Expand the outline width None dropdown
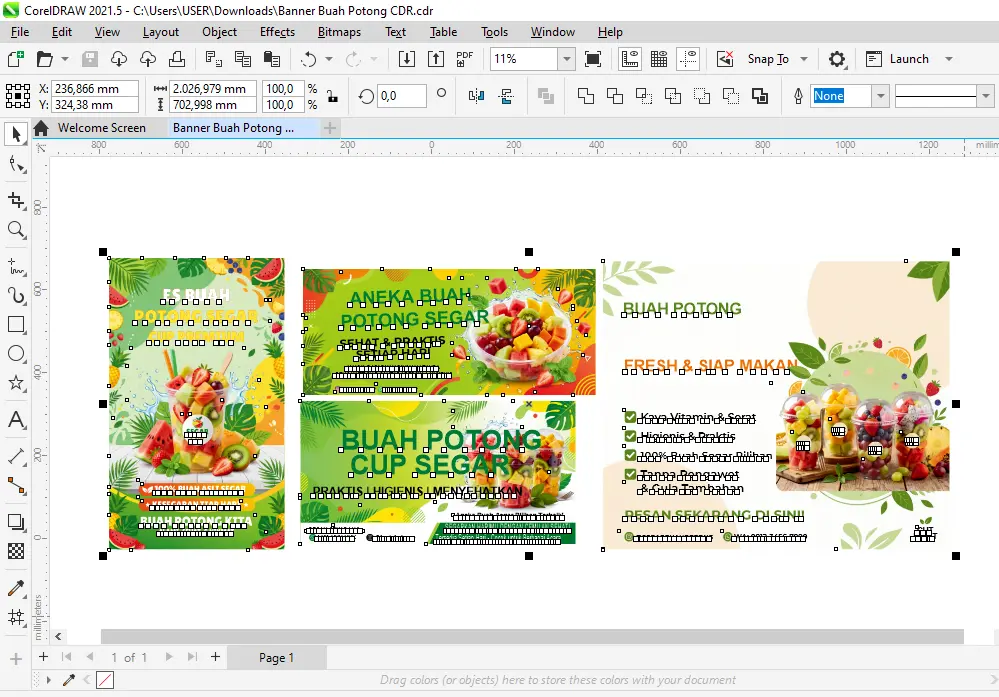This screenshot has width=999, height=697. (x=880, y=96)
